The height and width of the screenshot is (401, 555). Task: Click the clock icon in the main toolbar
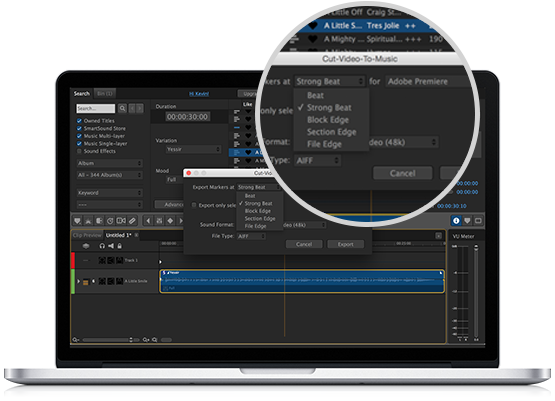point(110,221)
